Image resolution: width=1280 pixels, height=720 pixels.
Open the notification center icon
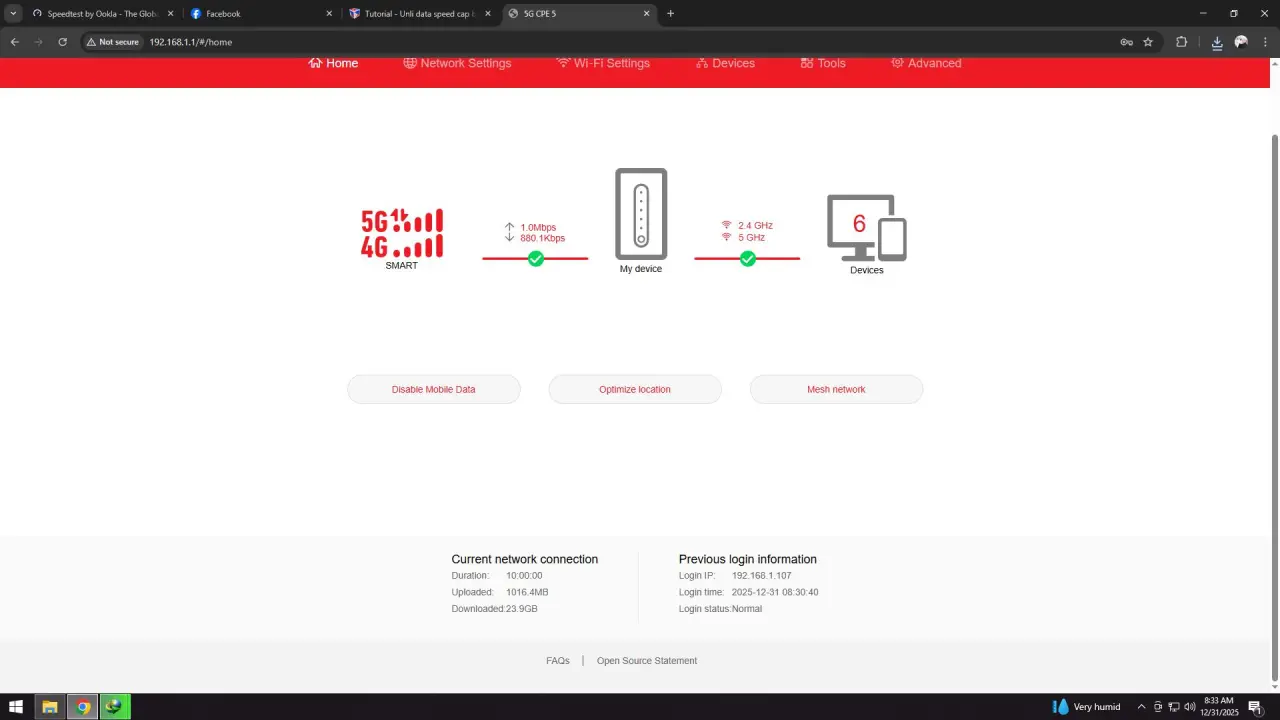click(1255, 707)
